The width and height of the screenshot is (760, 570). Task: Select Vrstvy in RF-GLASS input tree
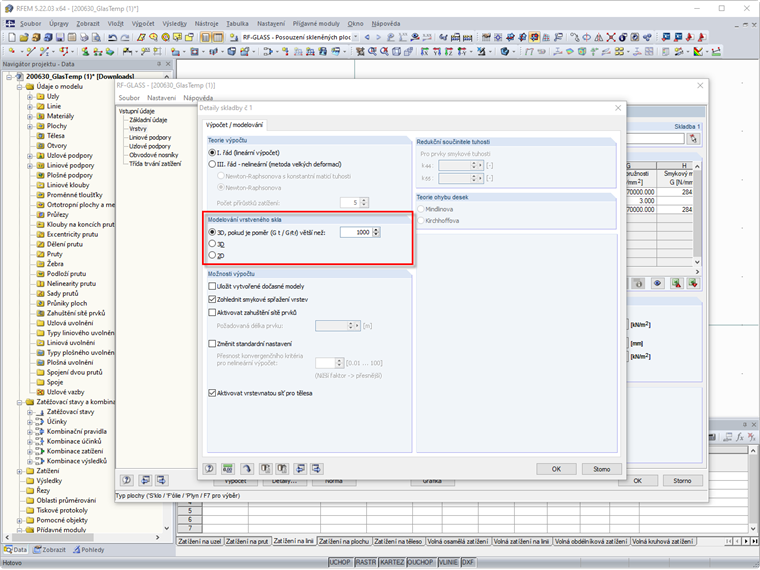(x=138, y=128)
